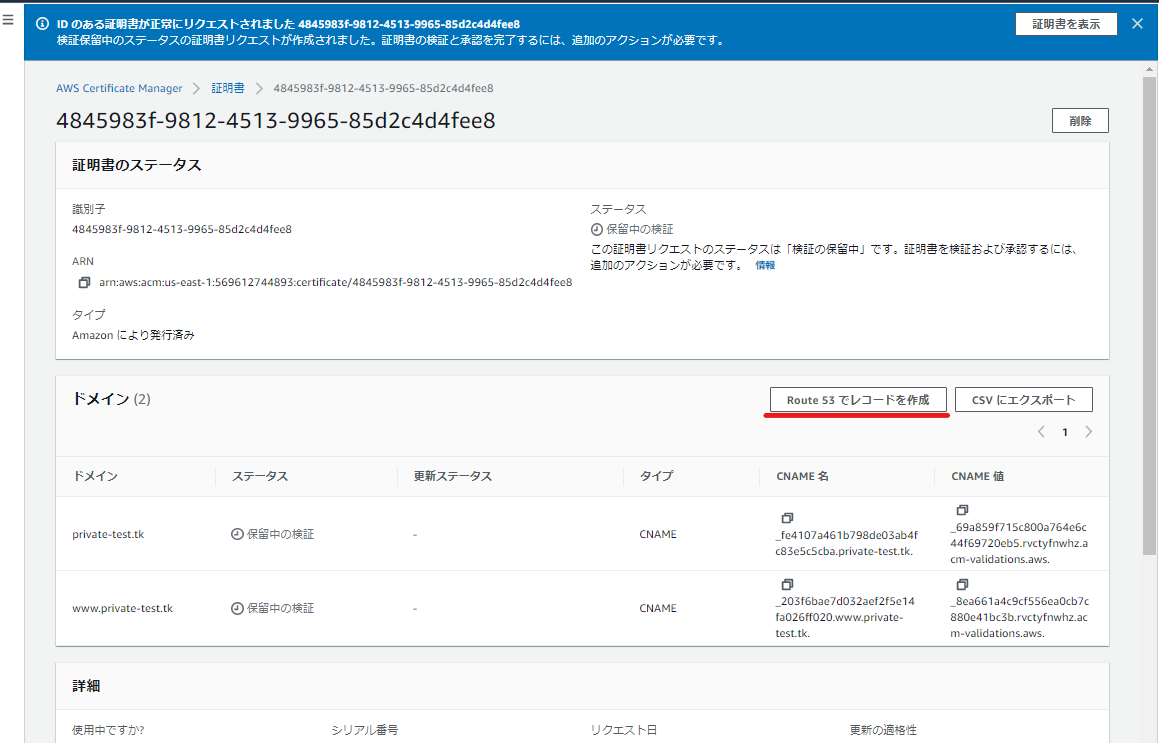The height and width of the screenshot is (743, 1159).
Task: Click the CNAME value text for www.private-test.tk
Action: [1019, 617]
